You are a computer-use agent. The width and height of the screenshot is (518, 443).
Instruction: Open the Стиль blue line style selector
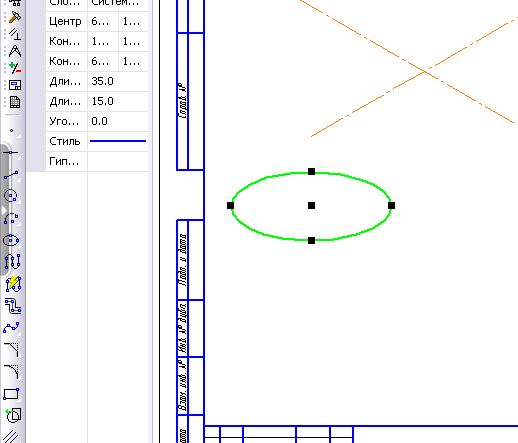pos(118,141)
